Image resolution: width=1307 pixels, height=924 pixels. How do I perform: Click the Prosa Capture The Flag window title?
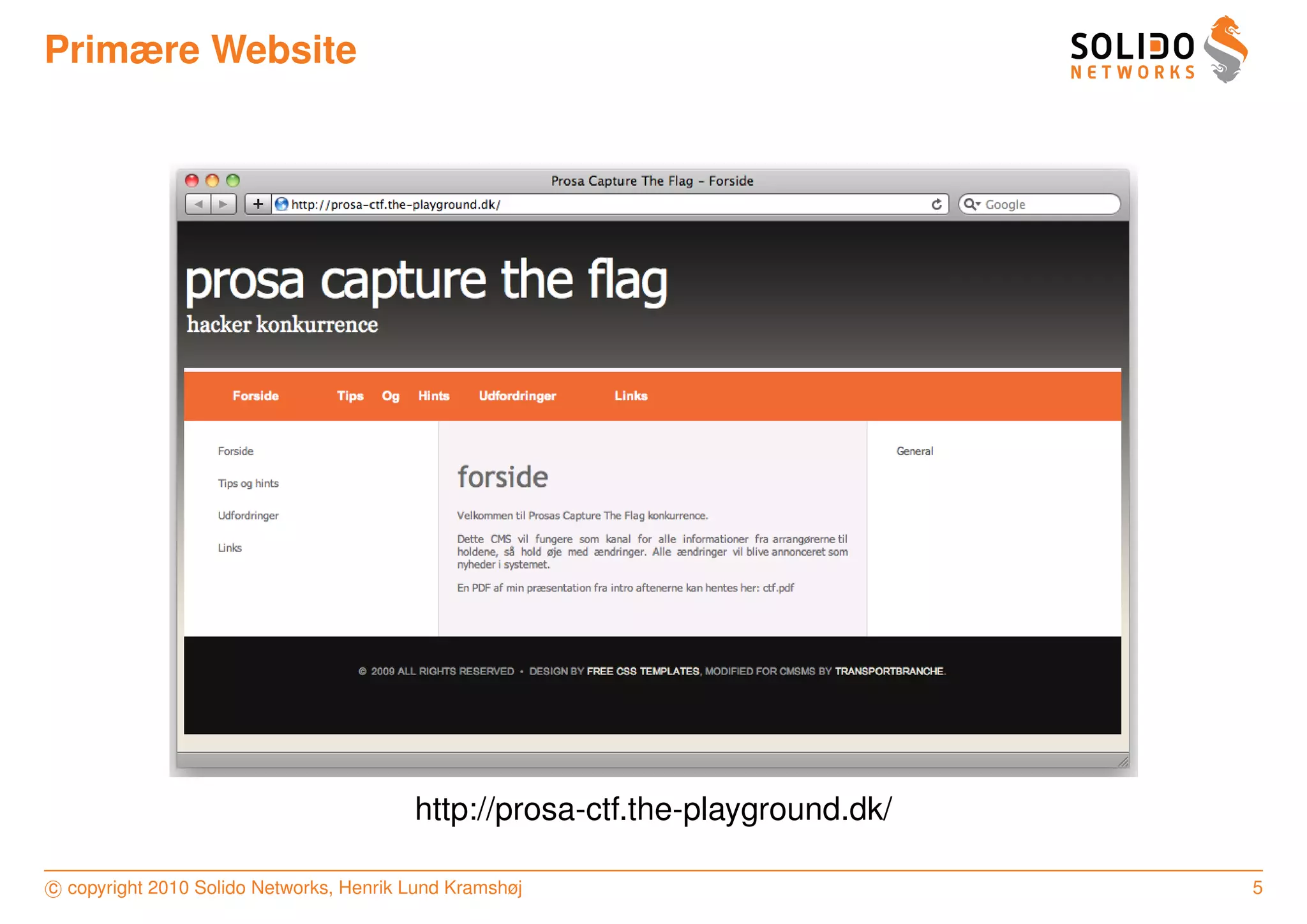[652, 181]
